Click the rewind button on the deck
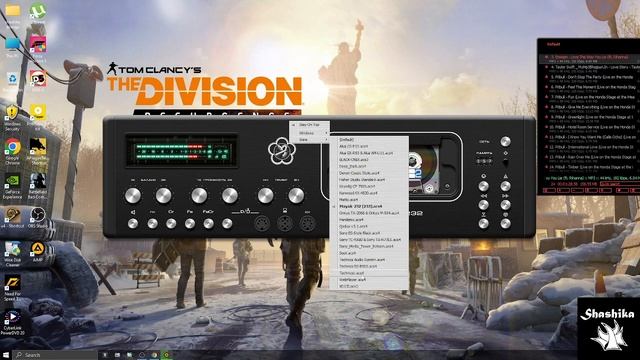The width and height of the screenshot is (640, 360). point(484,204)
